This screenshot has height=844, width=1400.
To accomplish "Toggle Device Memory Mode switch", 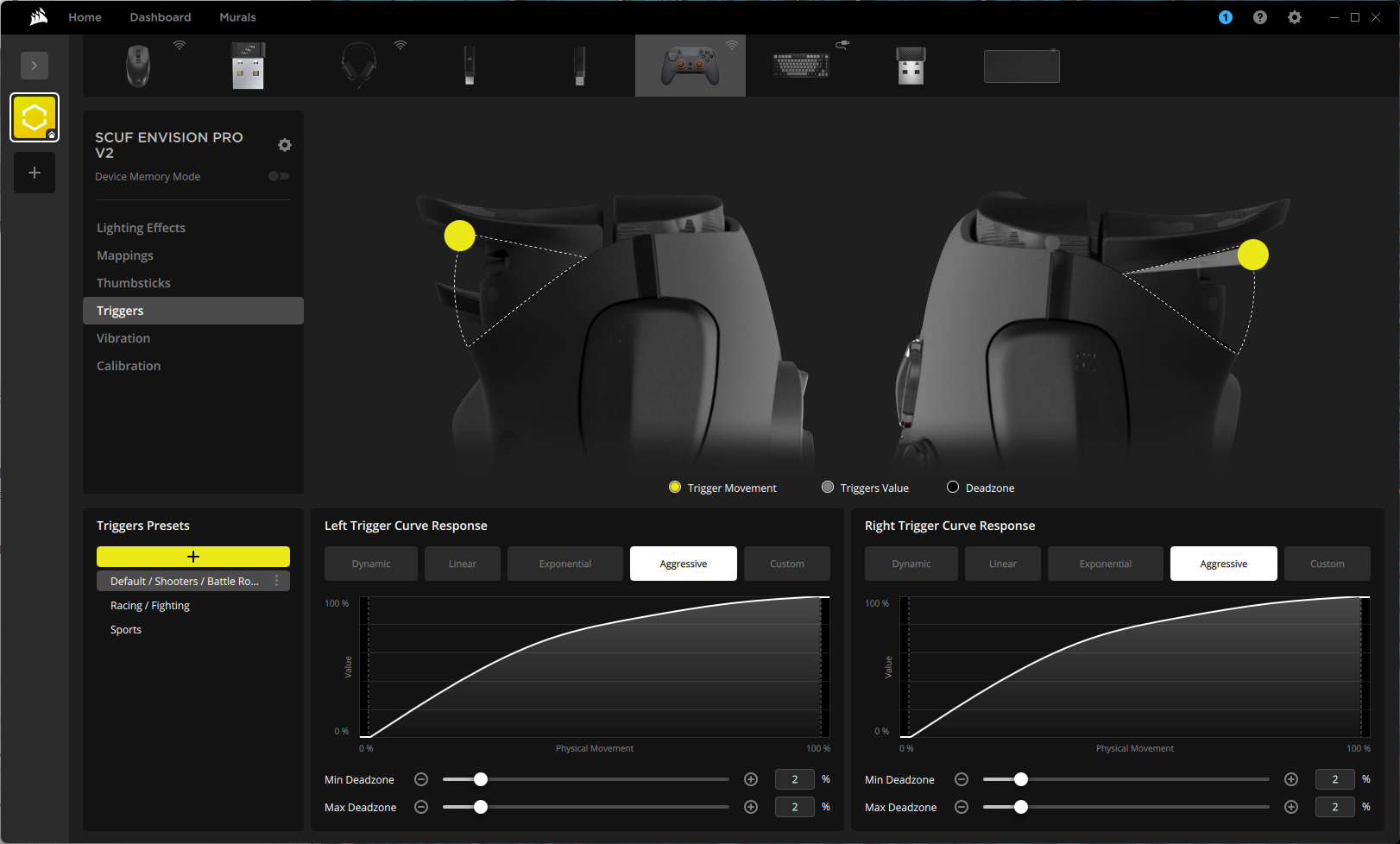I will coord(278,176).
